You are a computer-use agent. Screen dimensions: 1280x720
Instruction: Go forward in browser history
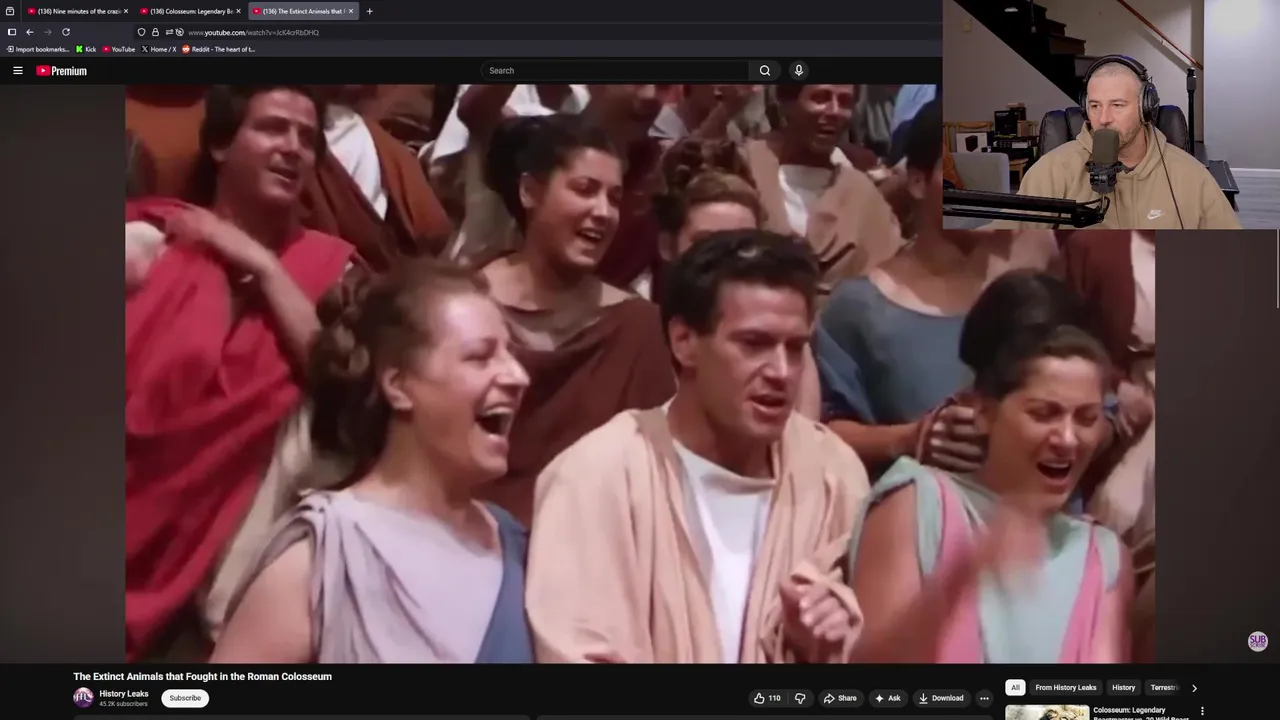(x=47, y=32)
